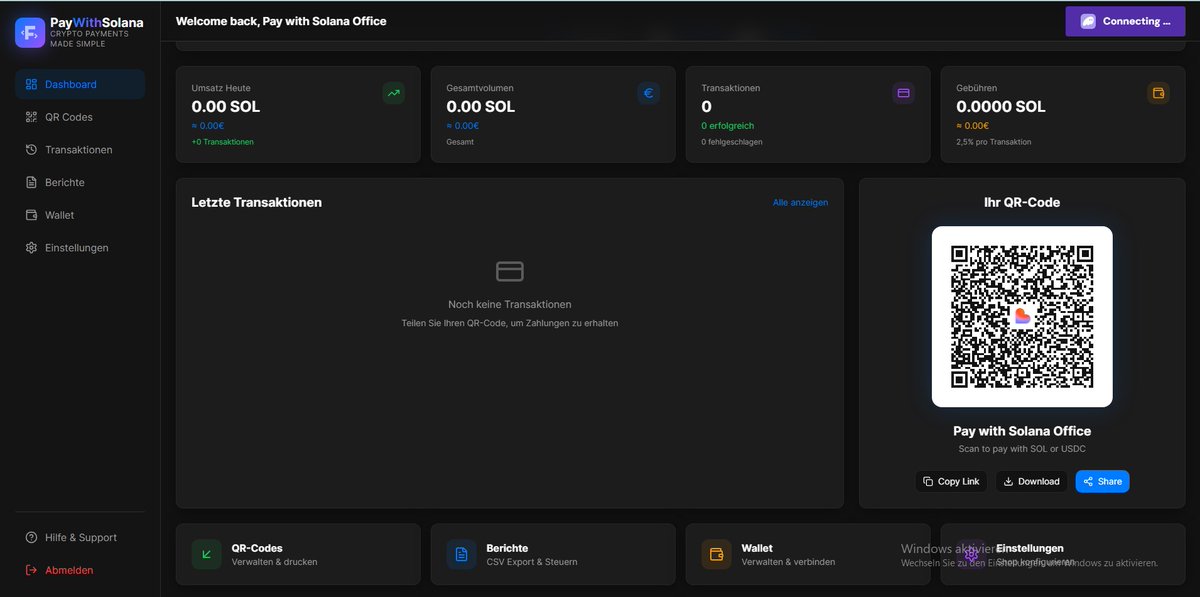
Task: Click the 'Ihr QR-Code' heading
Action: tap(1022, 202)
